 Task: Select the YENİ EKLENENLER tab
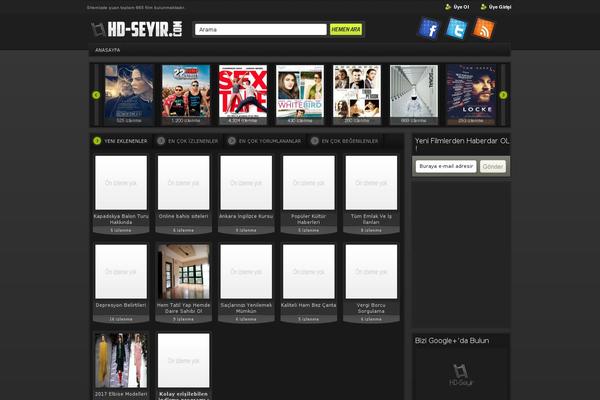coord(121,141)
